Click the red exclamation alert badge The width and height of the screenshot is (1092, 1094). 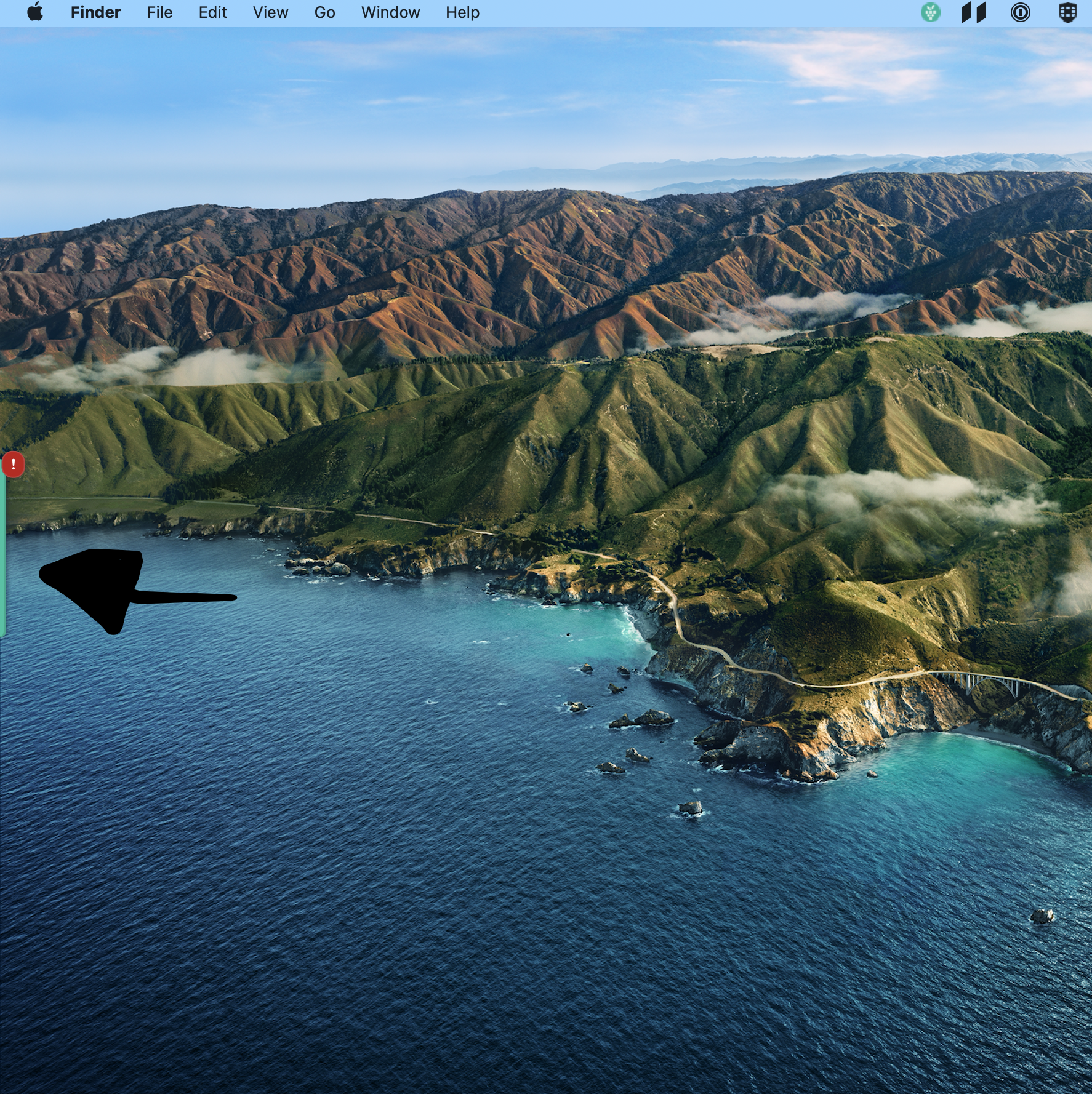click(13, 465)
